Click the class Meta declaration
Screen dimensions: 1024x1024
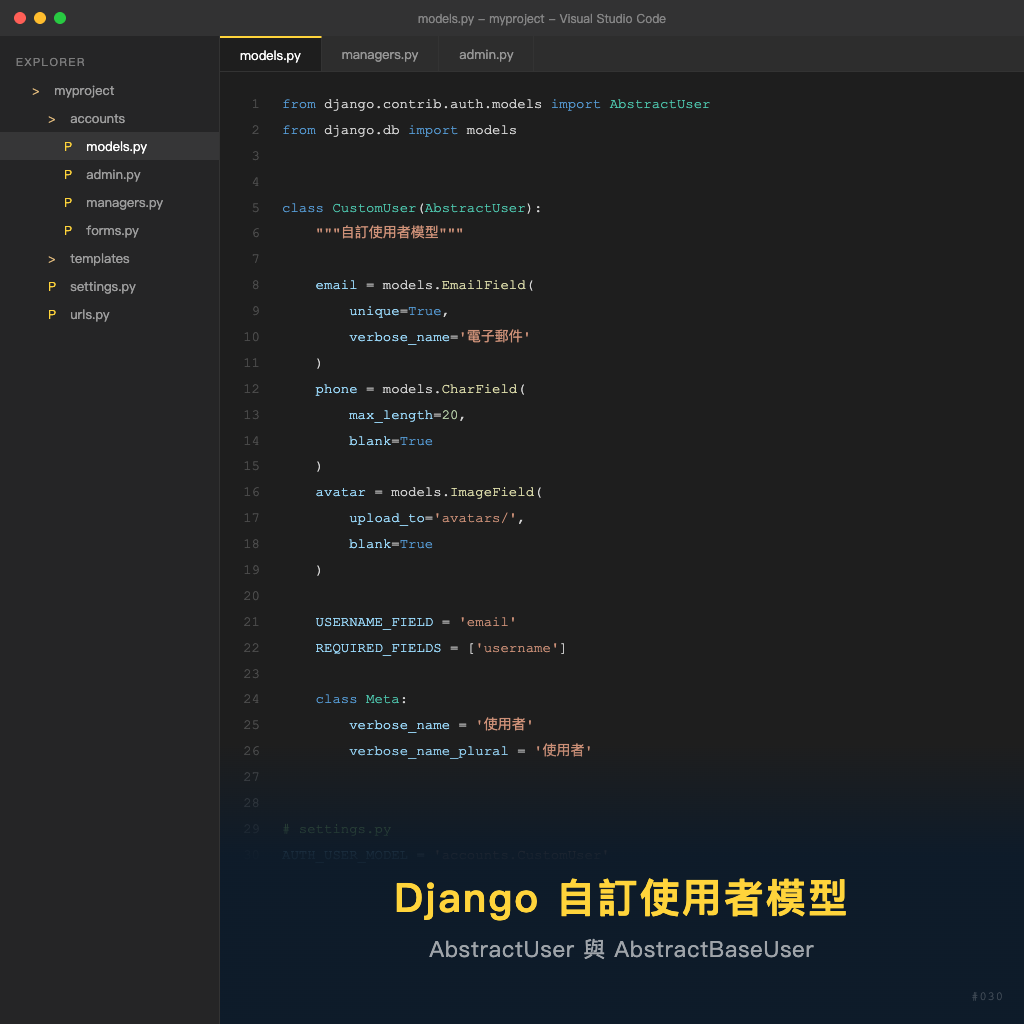361,699
